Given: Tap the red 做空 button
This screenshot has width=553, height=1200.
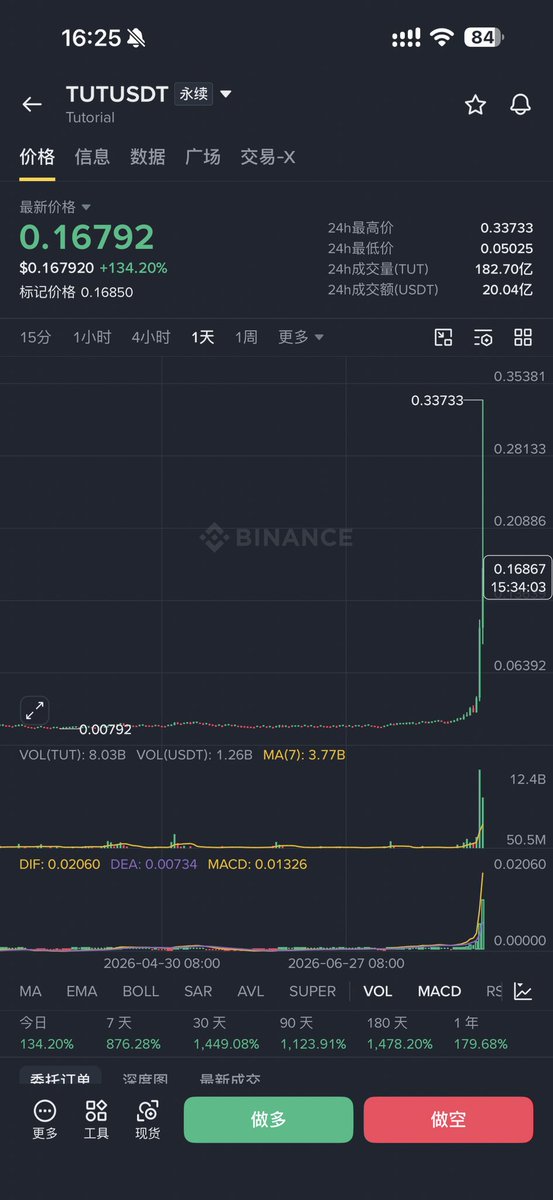Looking at the screenshot, I should pyautogui.click(x=448, y=1120).
